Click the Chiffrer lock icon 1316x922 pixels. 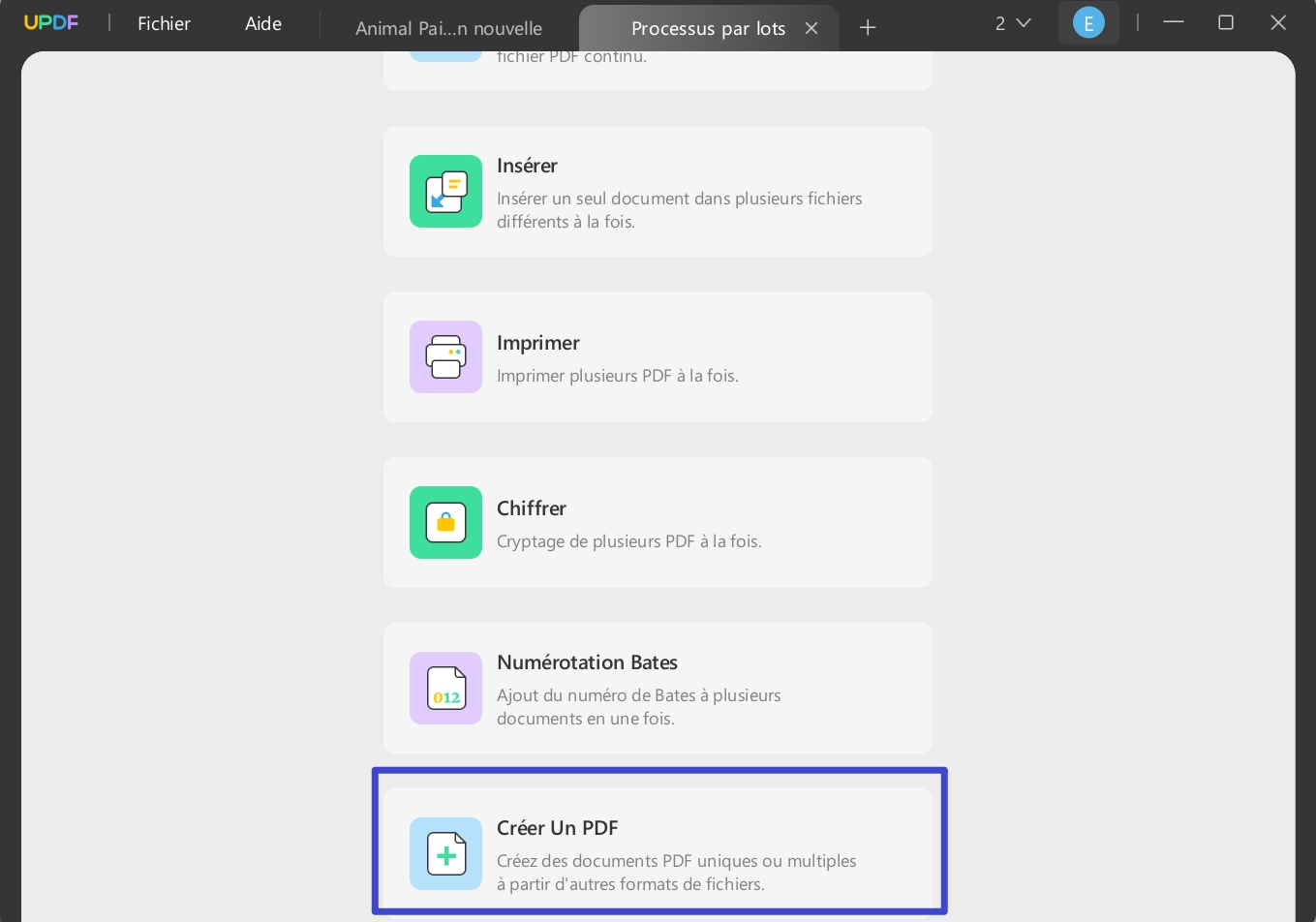tap(445, 523)
